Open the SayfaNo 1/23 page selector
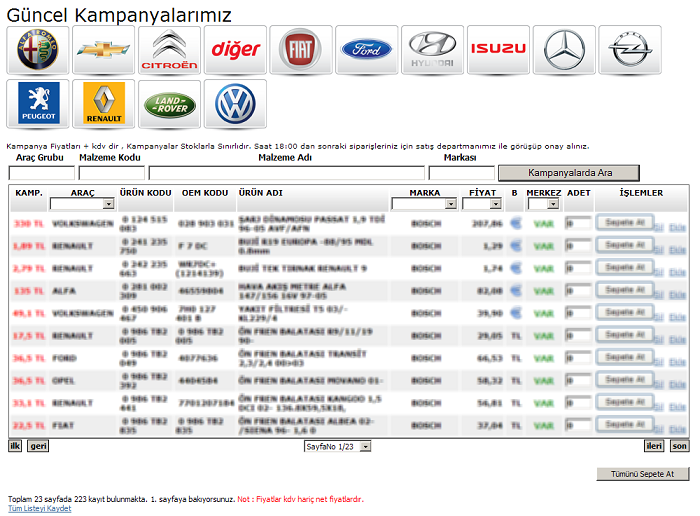 [338, 446]
